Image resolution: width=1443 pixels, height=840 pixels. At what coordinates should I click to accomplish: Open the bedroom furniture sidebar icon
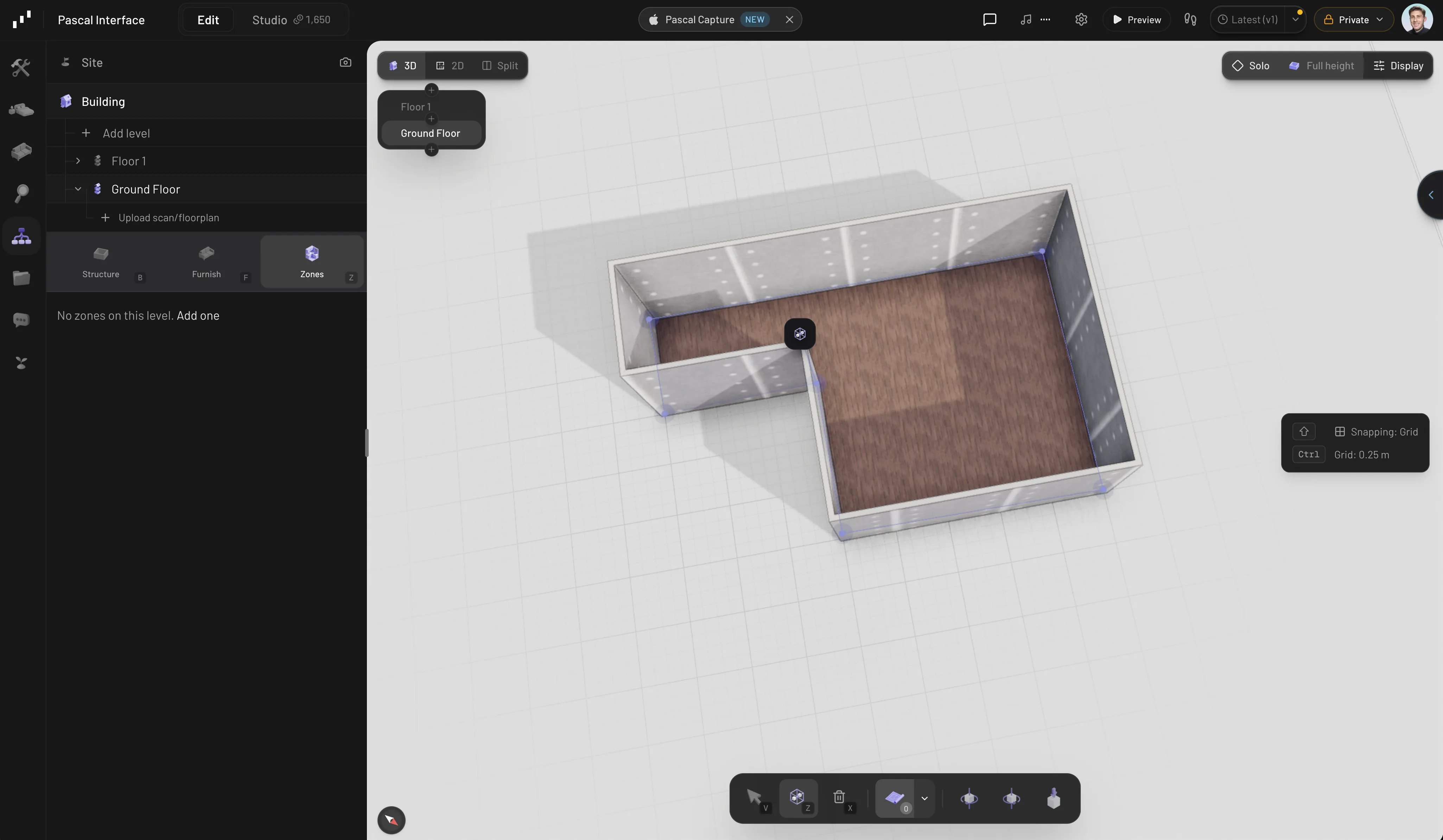(x=21, y=109)
